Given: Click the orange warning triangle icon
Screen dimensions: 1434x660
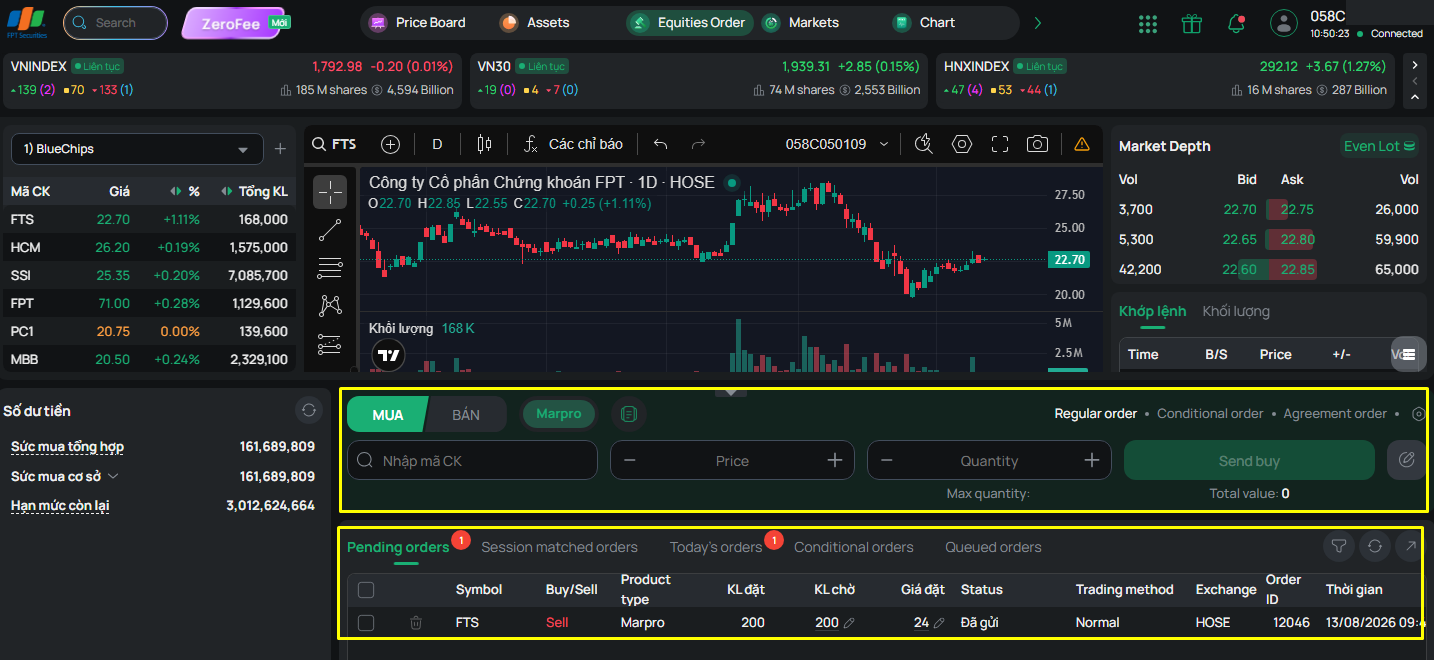Looking at the screenshot, I should [1082, 144].
